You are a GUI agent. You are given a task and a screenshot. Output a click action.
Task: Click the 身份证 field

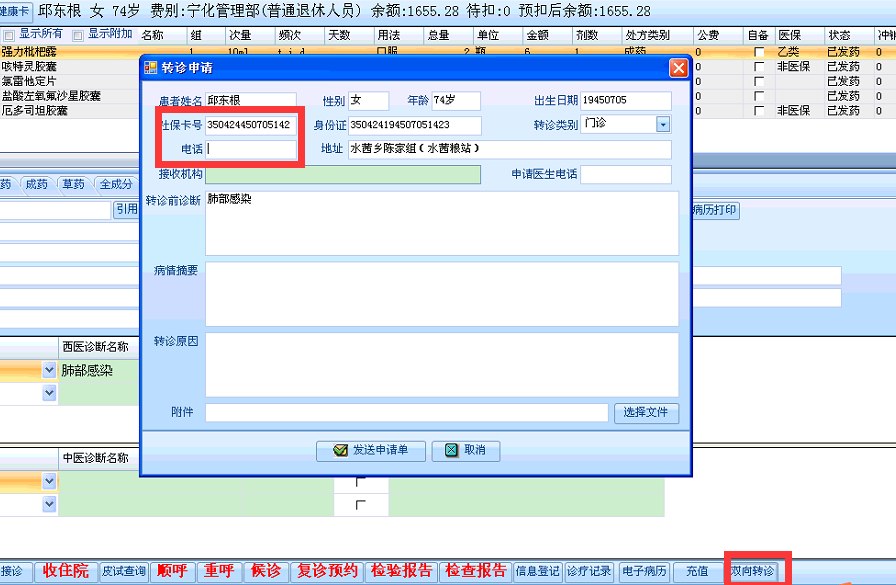[x=415, y=125]
